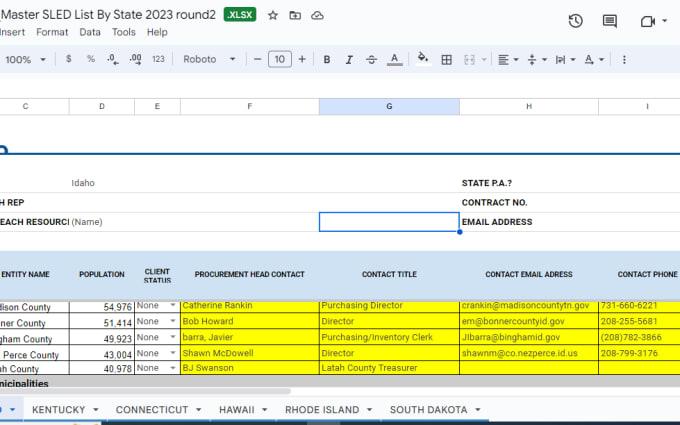Open client status dropdown for 49,923 row

point(173,337)
